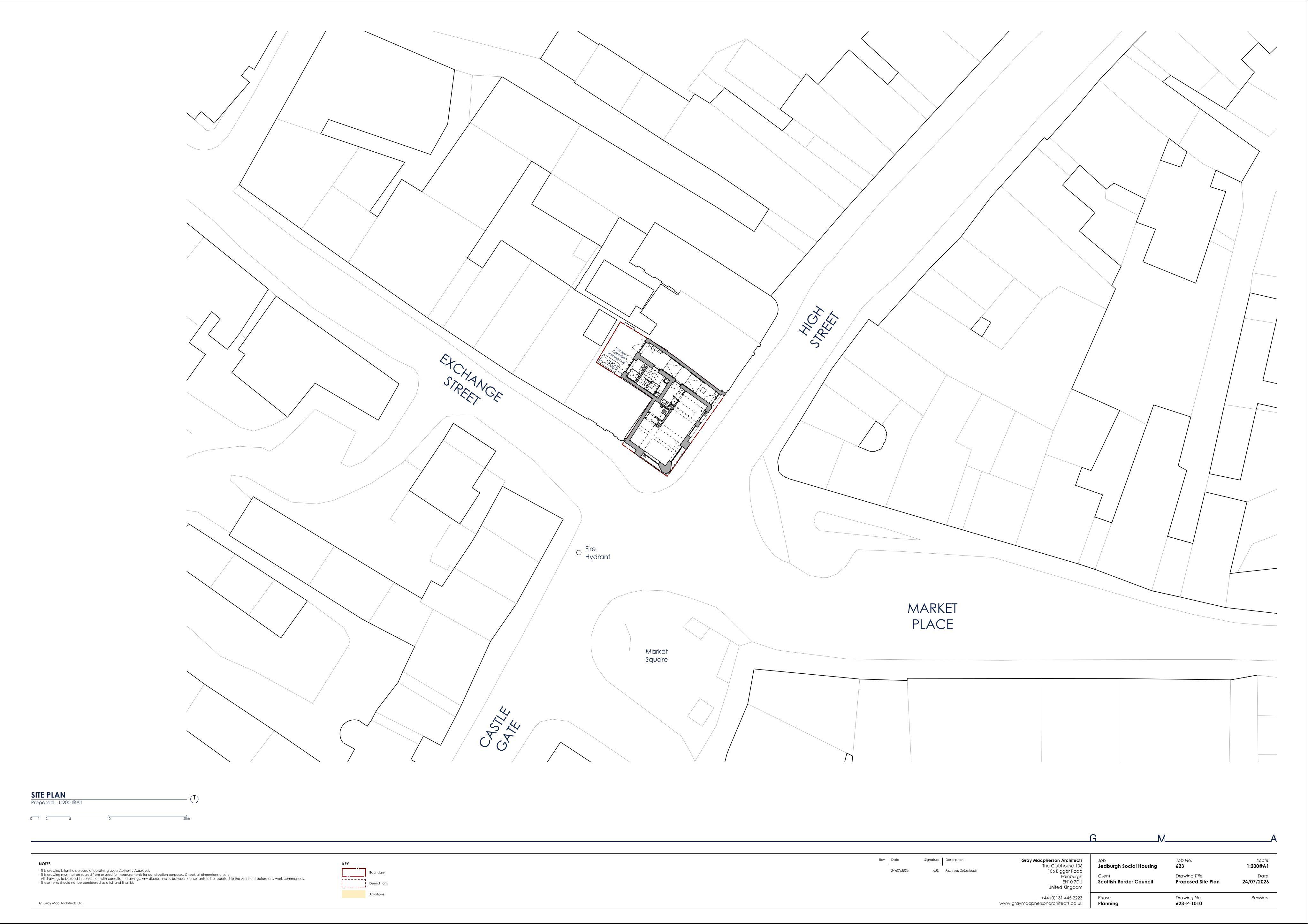Click '© Gray Mac Architects Ltd' copyright text
The width and height of the screenshot is (1308, 924).
pos(60,903)
